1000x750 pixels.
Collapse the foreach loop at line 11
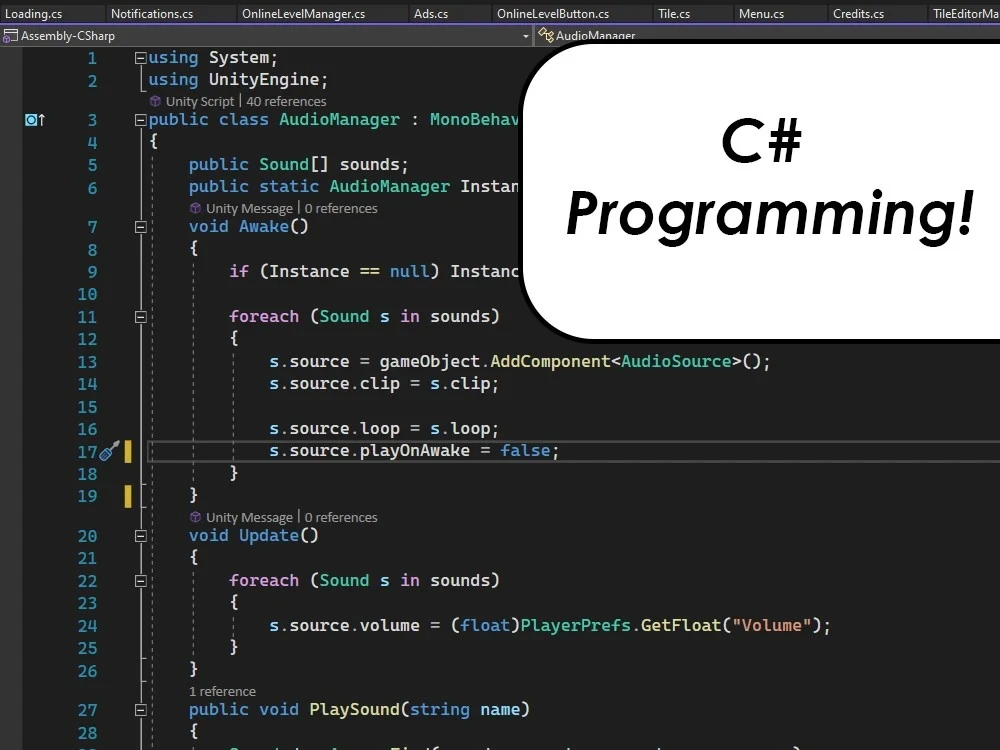[x=140, y=317]
